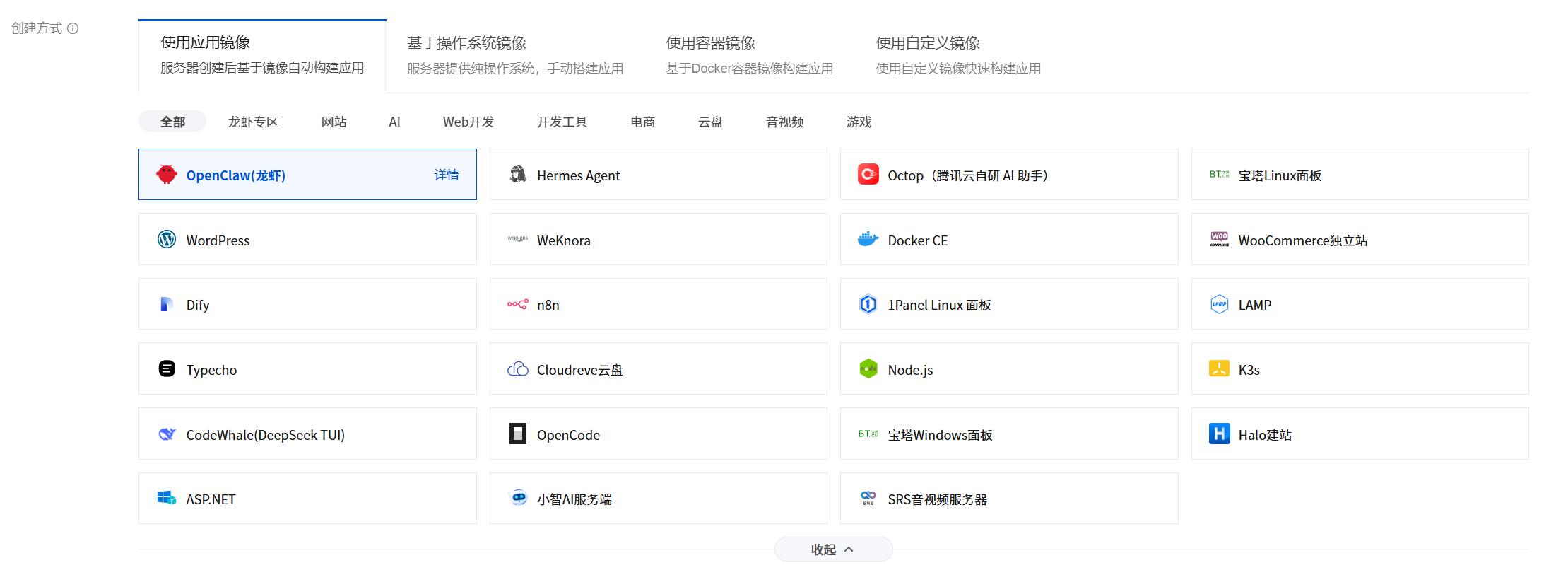This screenshot has height=570, width=1568.
Task: Choose the LAMP image label
Action: [1255, 305]
